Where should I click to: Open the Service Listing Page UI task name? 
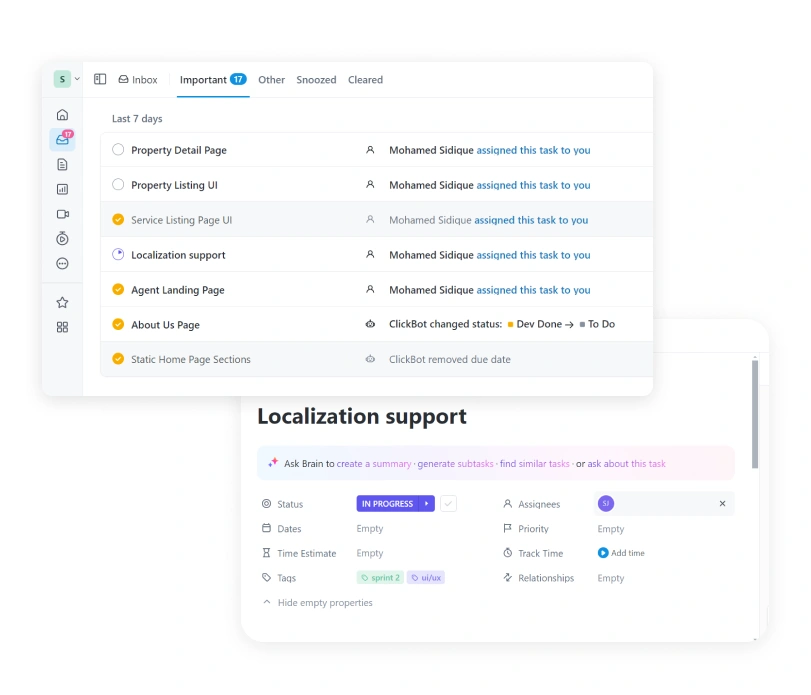tap(182, 220)
